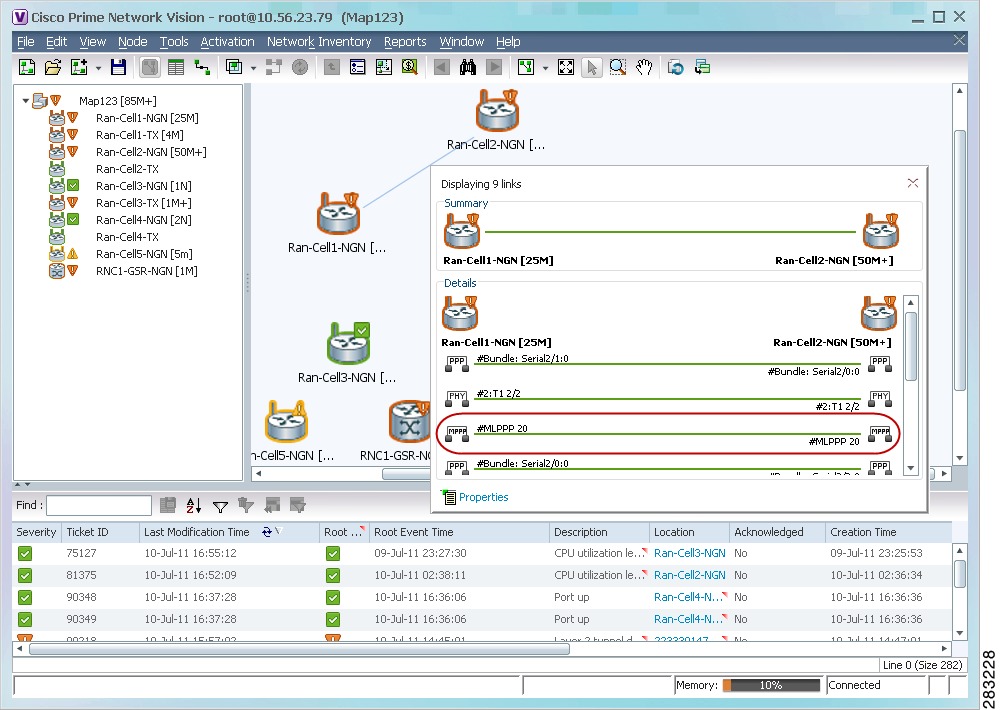
Task: Click the Go to Parent arrow icon
Action: (332, 67)
